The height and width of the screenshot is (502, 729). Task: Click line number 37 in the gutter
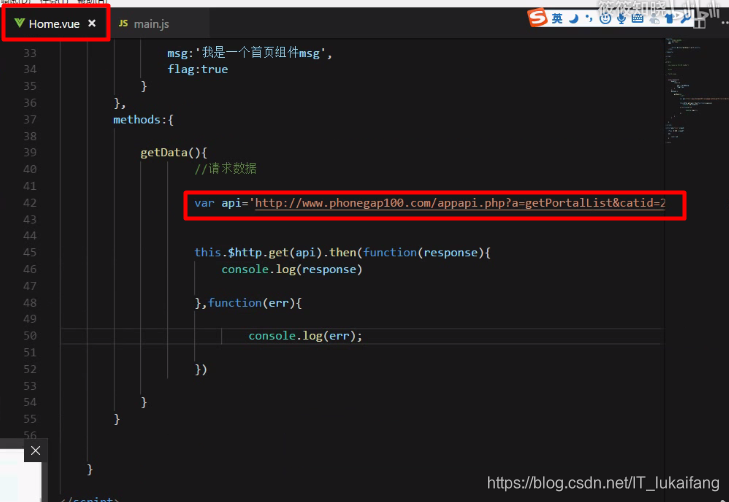click(30, 120)
